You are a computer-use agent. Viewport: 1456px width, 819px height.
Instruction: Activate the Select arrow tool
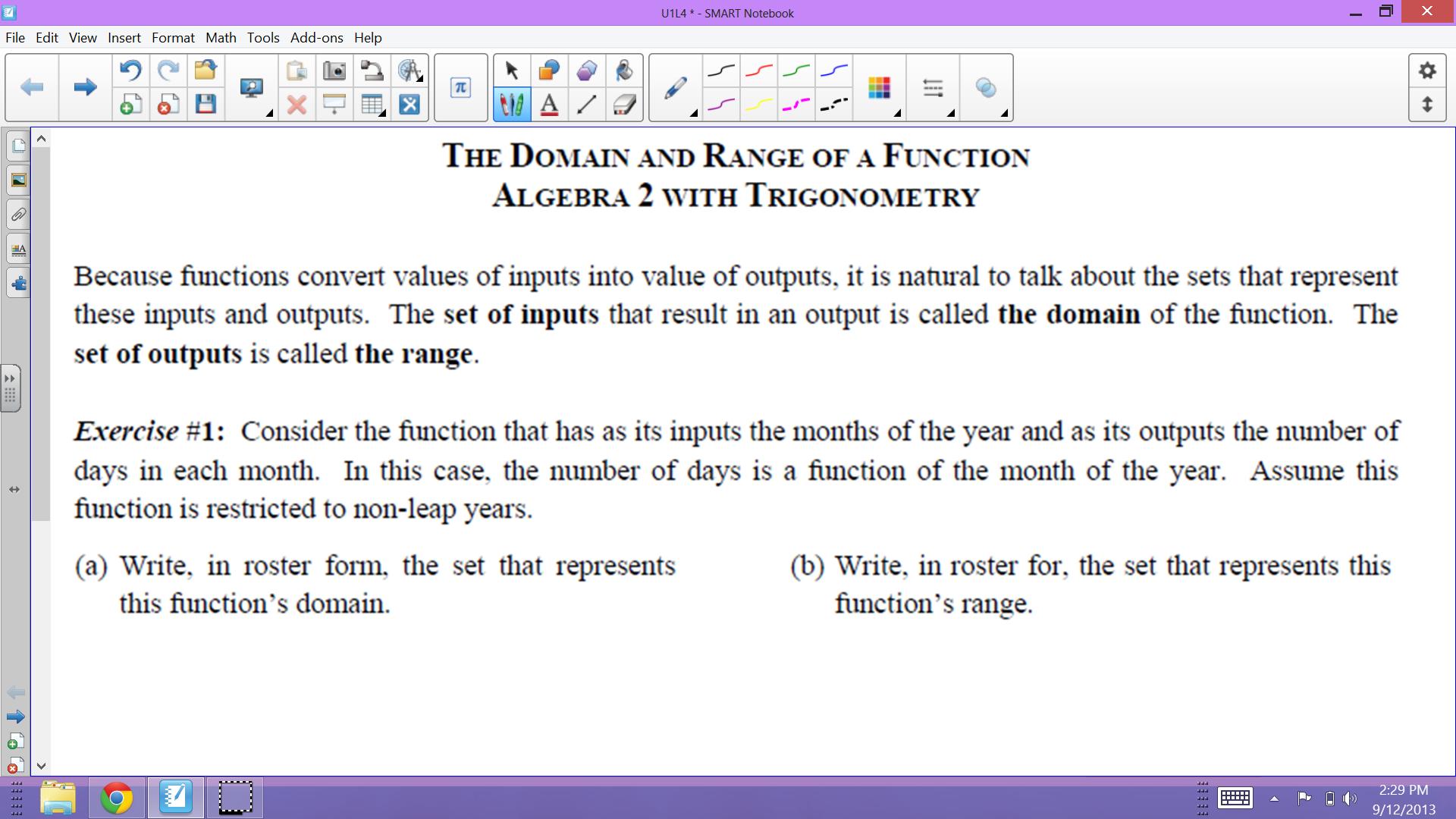[x=512, y=70]
